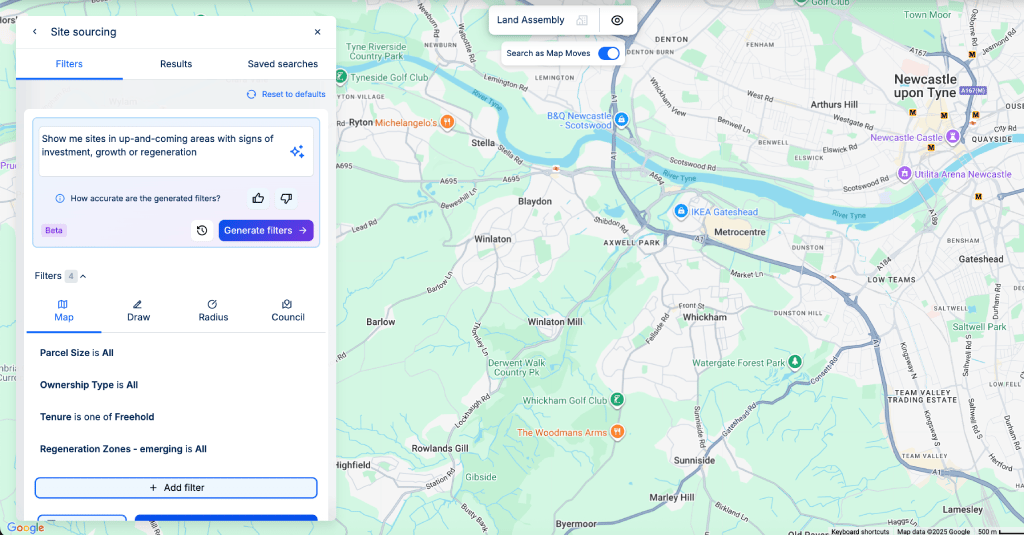Open the prompt history clock icon

[202, 231]
